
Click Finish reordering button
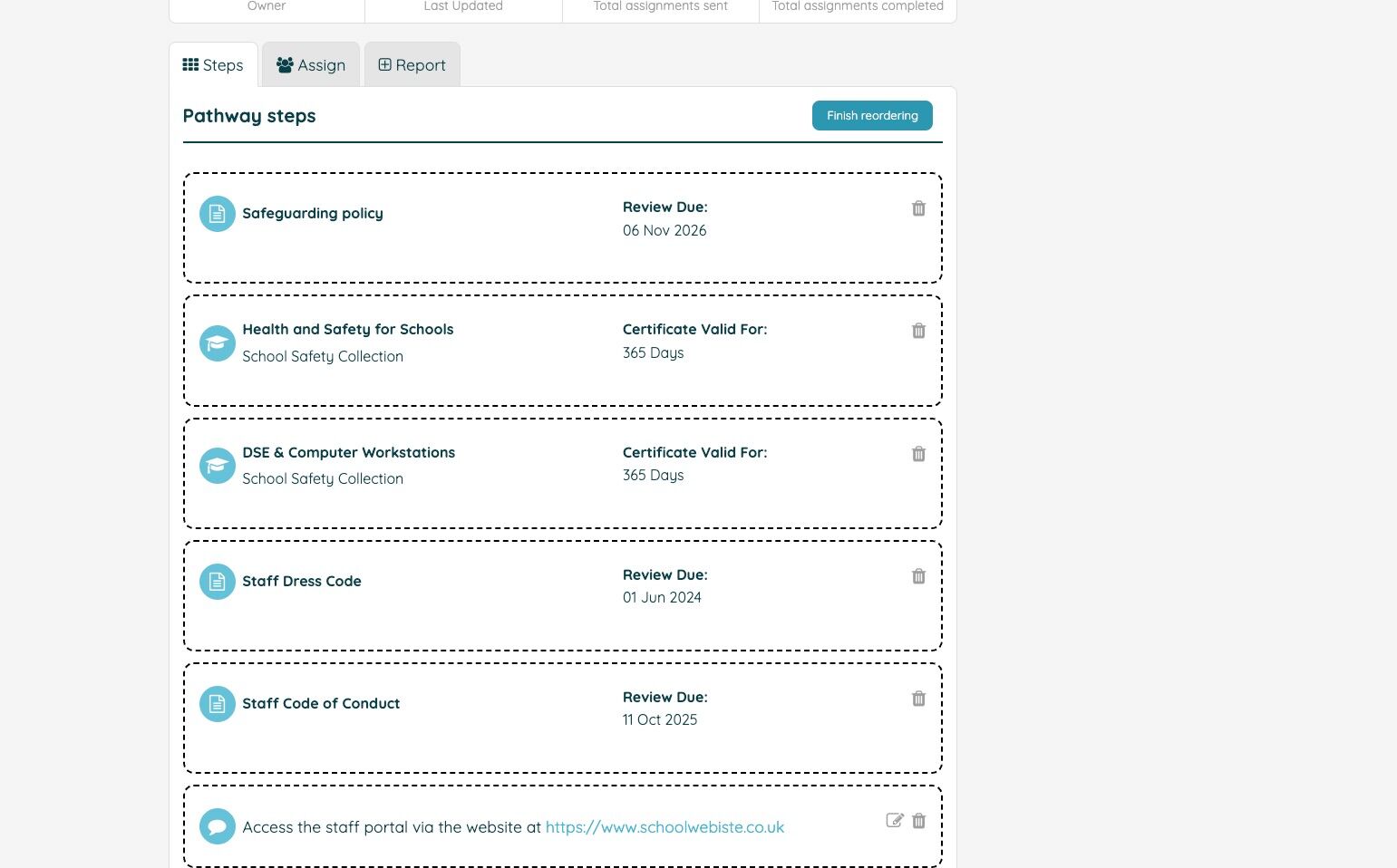(872, 115)
